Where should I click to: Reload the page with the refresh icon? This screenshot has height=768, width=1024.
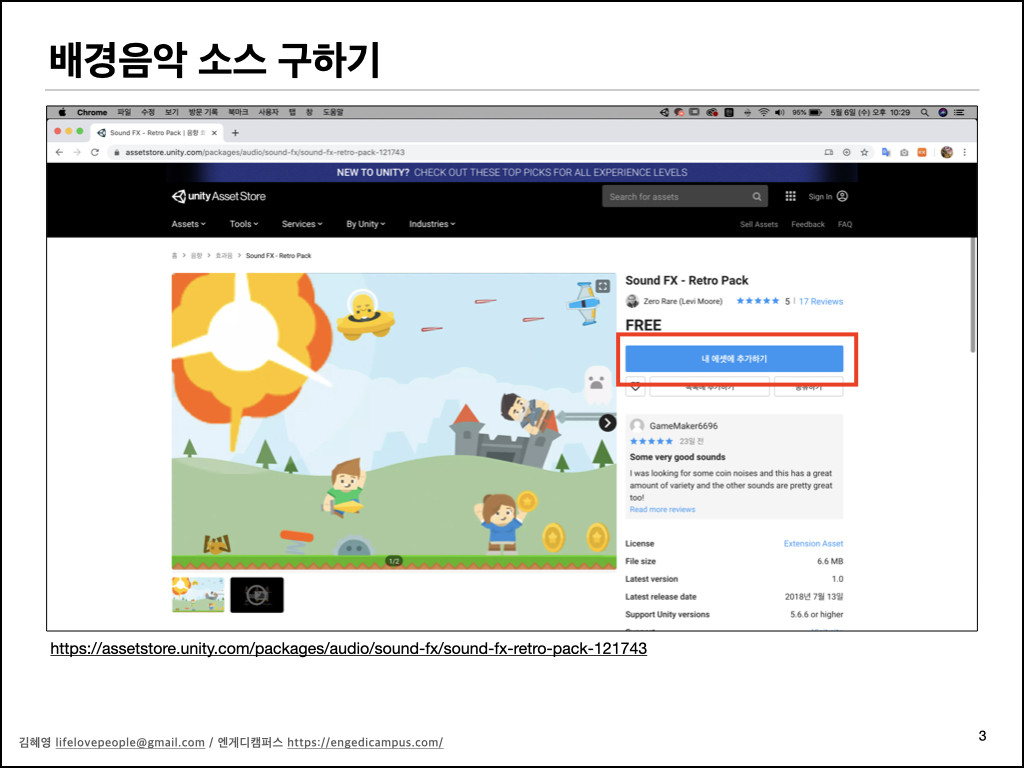pos(95,152)
